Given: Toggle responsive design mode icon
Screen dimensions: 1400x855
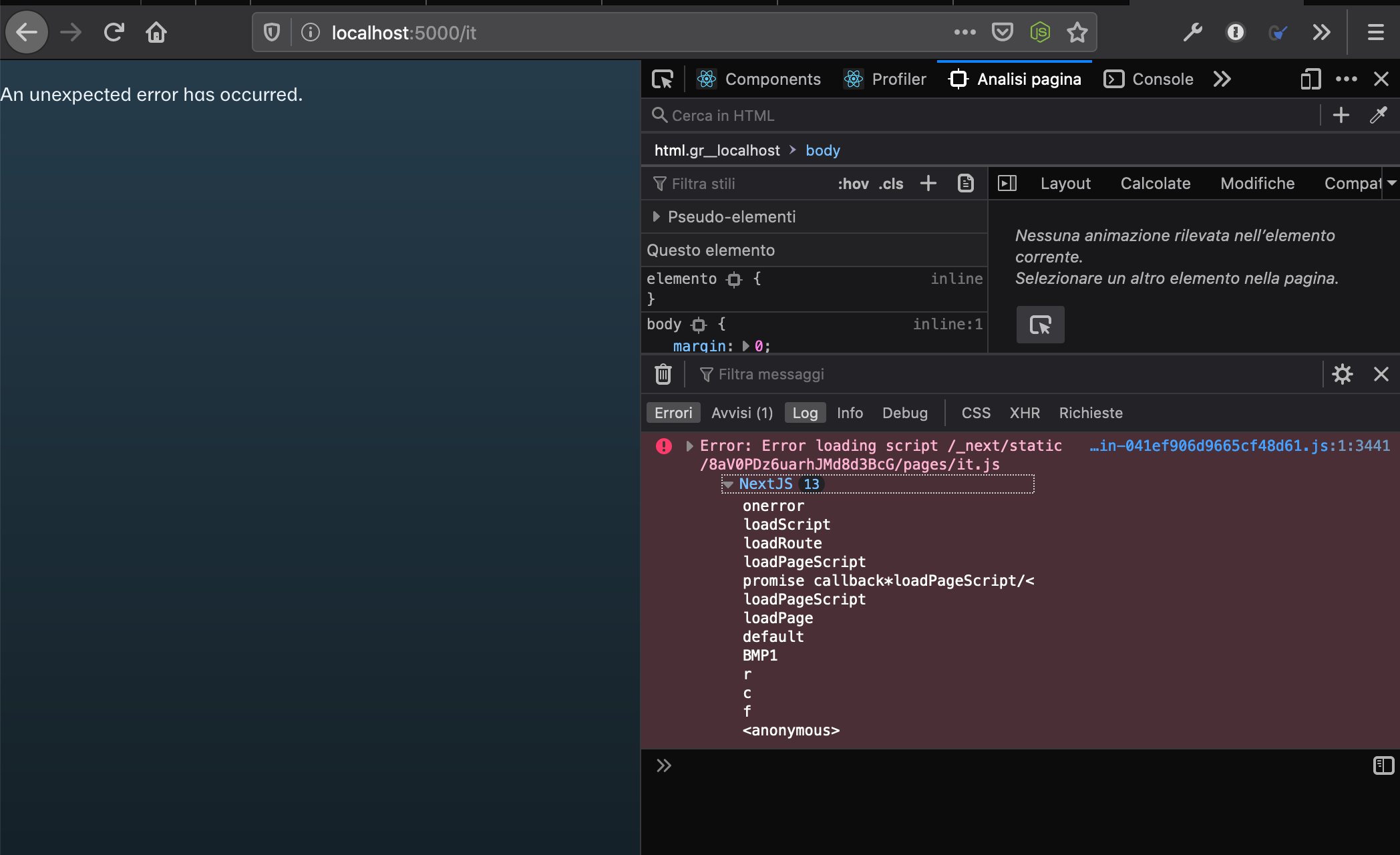Looking at the screenshot, I should [x=1310, y=79].
